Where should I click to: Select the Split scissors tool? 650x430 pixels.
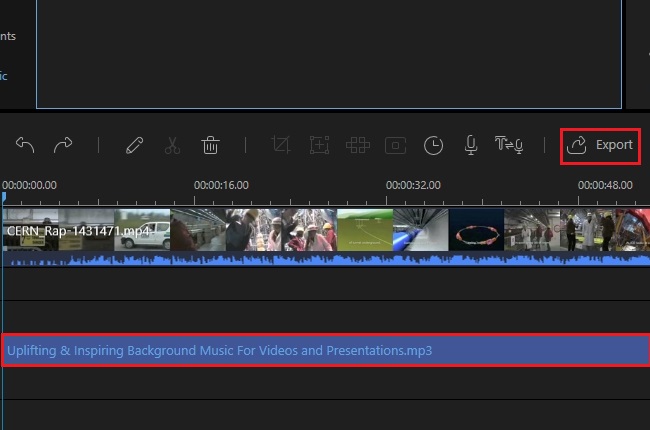172,145
